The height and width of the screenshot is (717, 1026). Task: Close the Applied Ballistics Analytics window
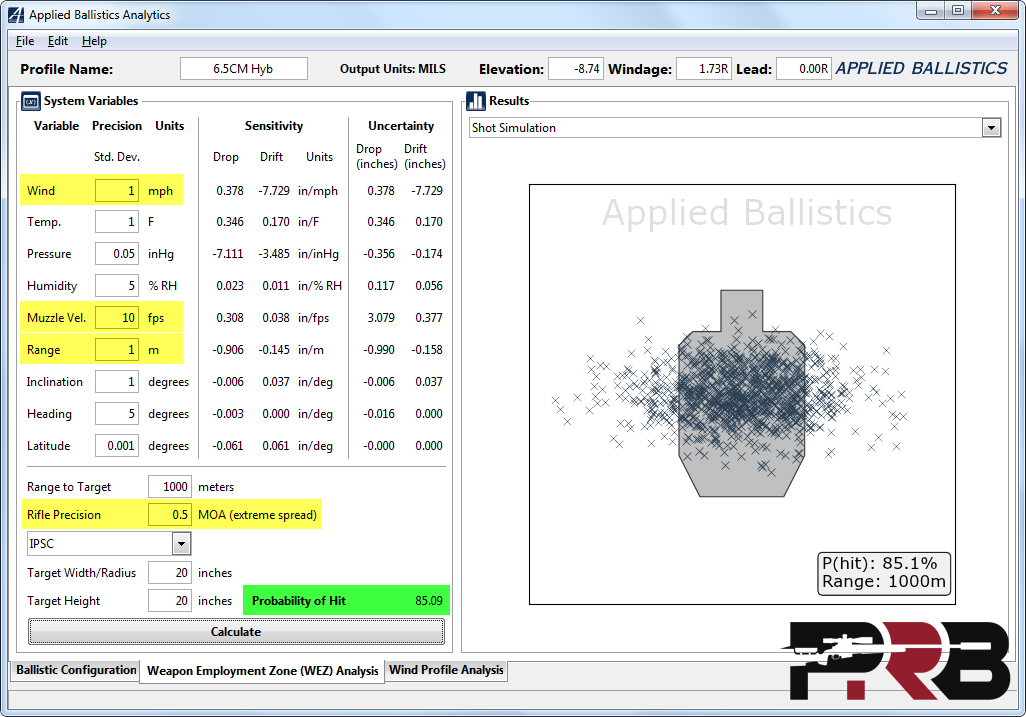995,11
